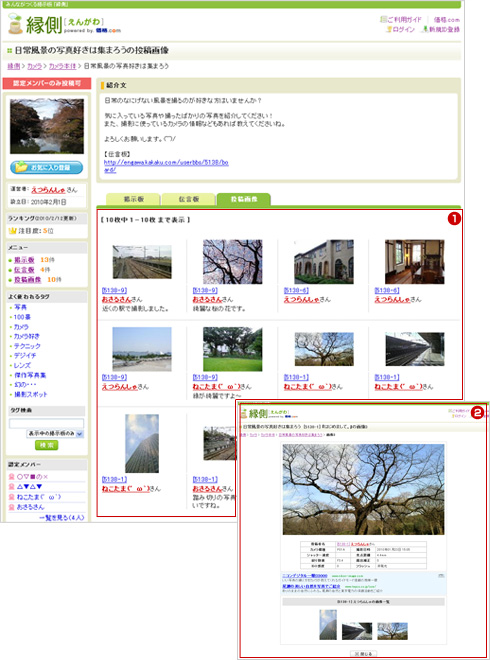Click the green 検索 button

46,445
